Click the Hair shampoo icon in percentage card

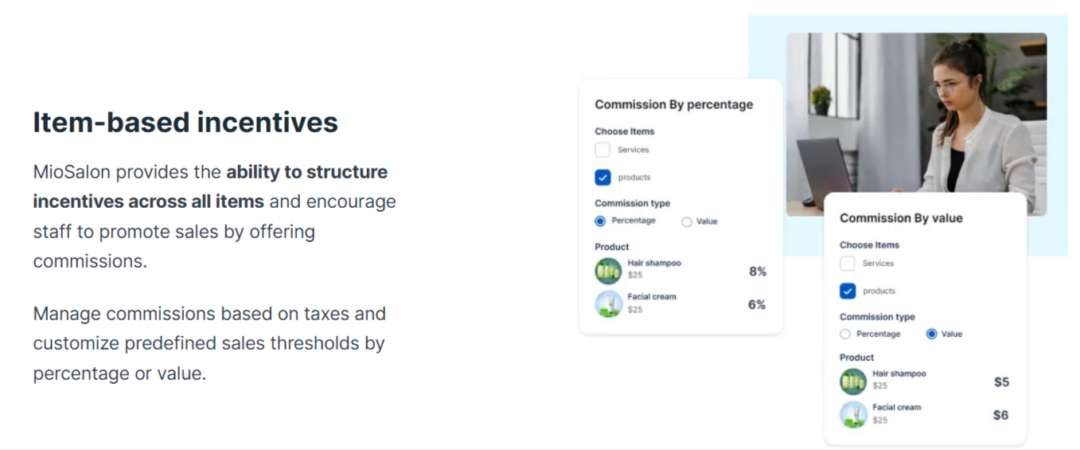pos(608,271)
